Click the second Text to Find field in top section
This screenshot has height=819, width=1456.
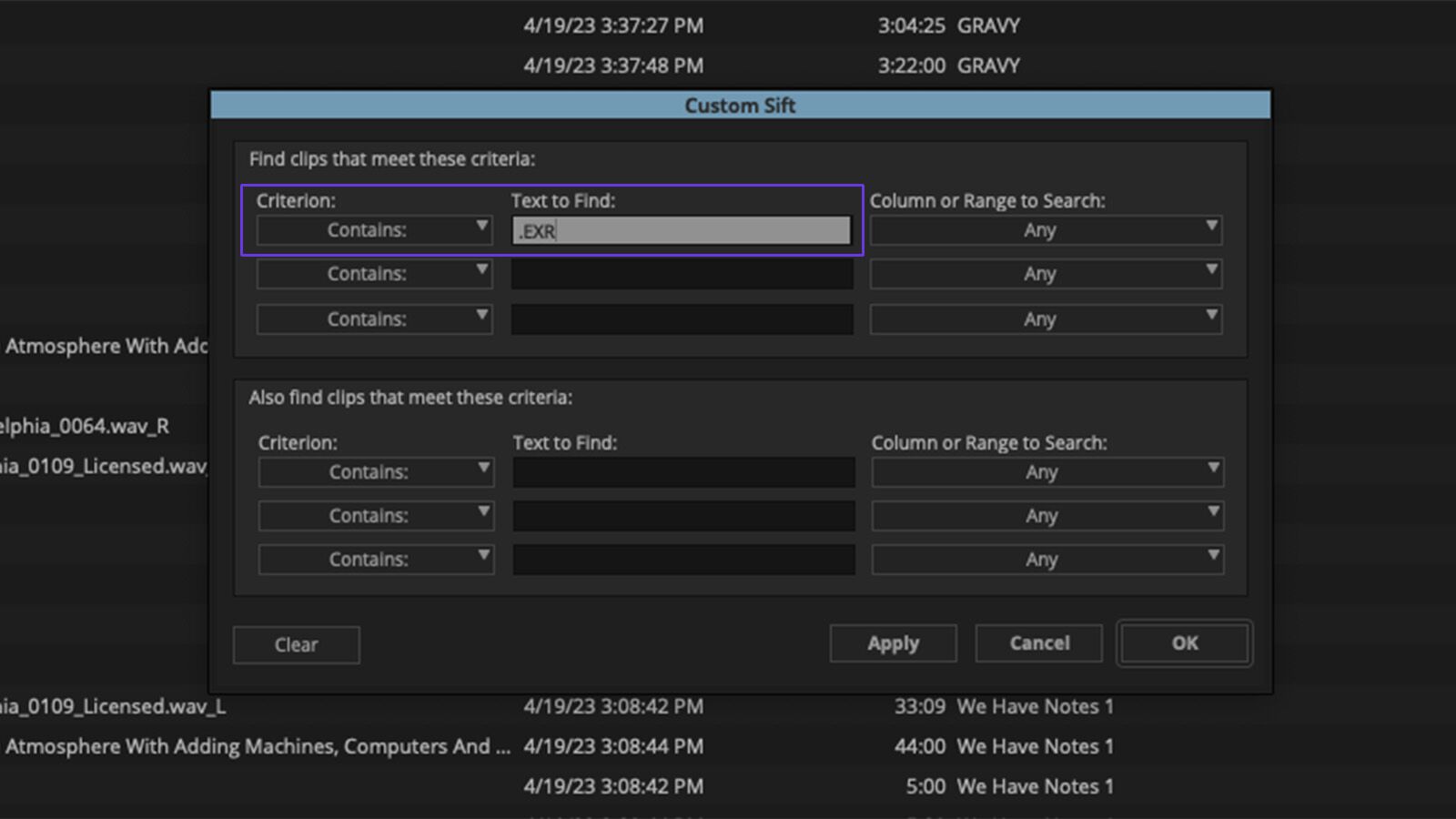click(681, 273)
